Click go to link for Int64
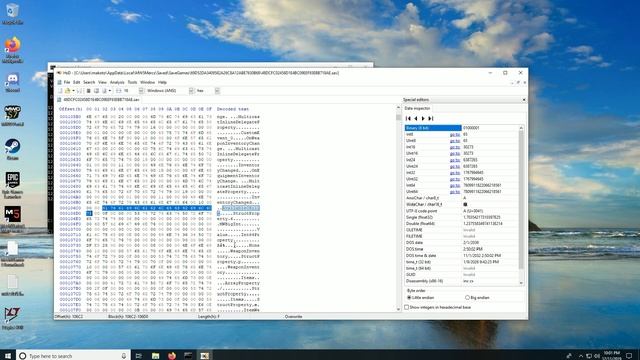640x360 pixels. (x=455, y=185)
